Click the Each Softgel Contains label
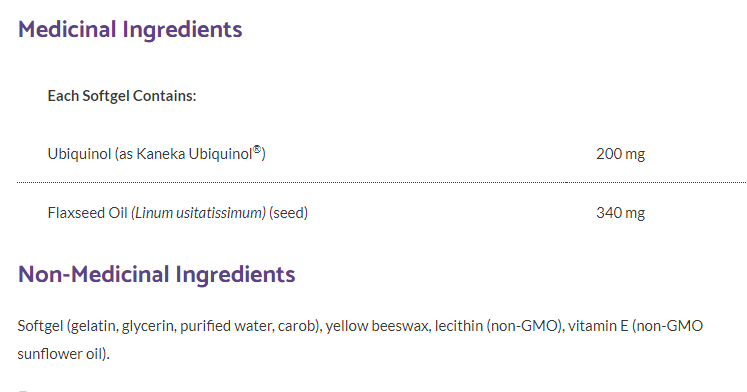 122,96
